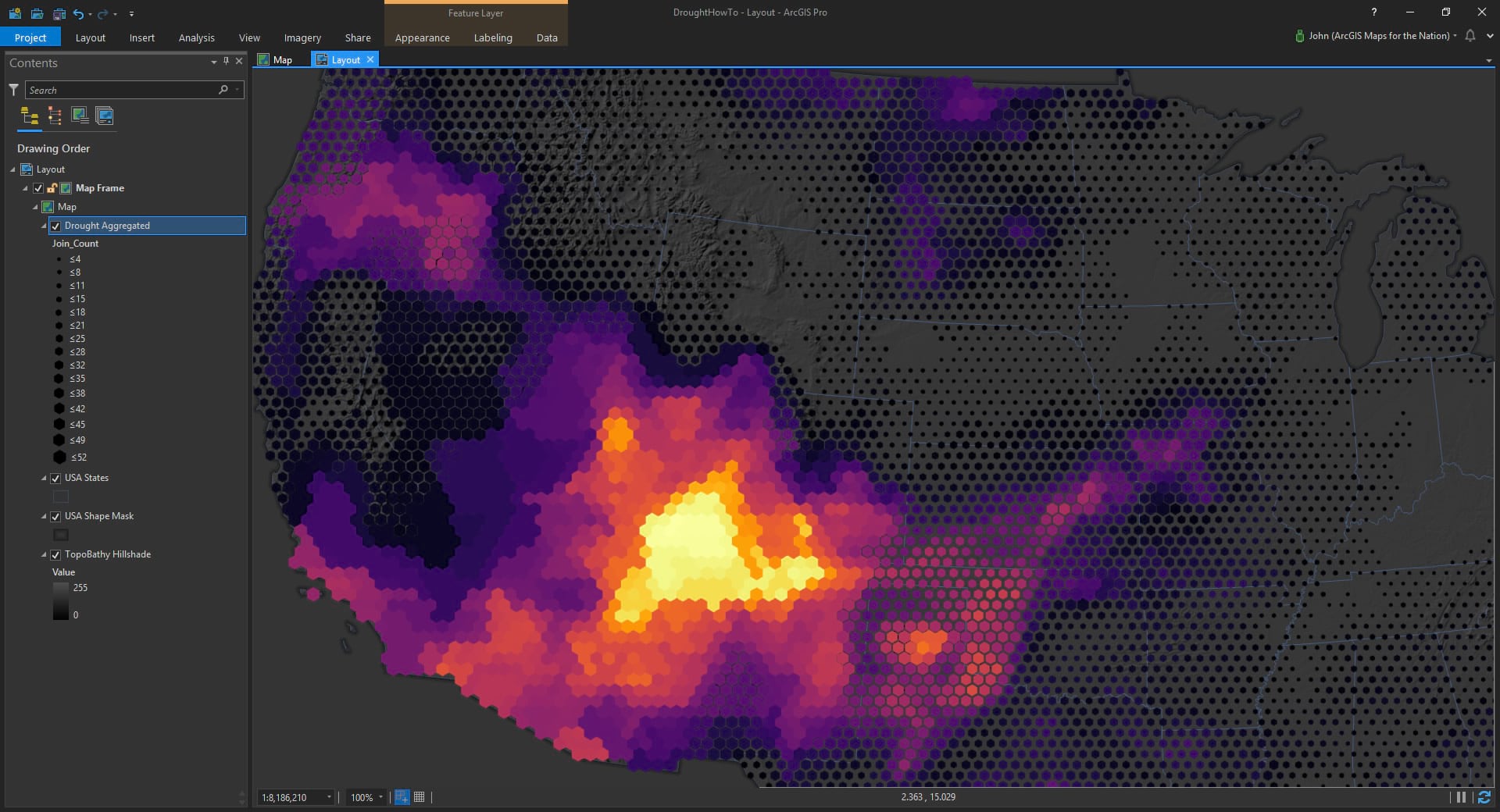Viewport: 1500px width, 812px height.
Task: Click the magnifier search icon in Contents
Action: (x=223, y=90)
